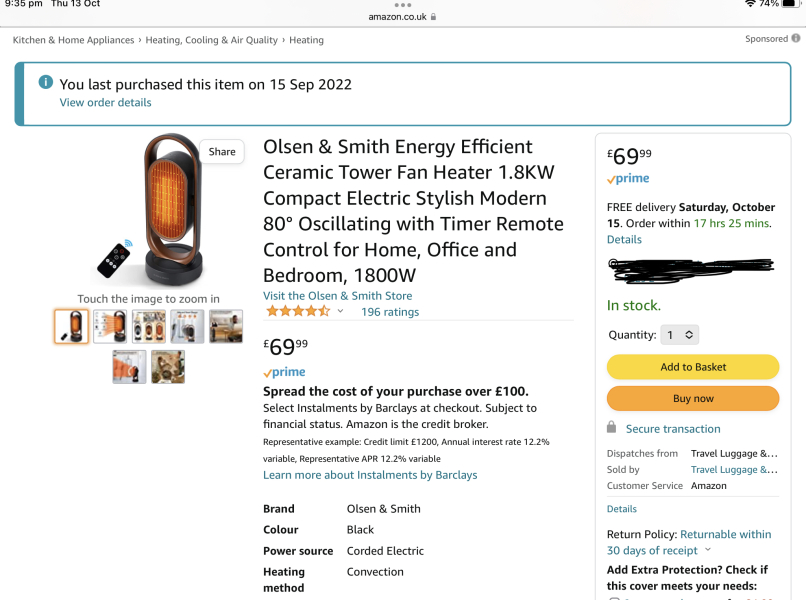
Task: Open the Quantity dropdown
Action: [x=679, y=334]
